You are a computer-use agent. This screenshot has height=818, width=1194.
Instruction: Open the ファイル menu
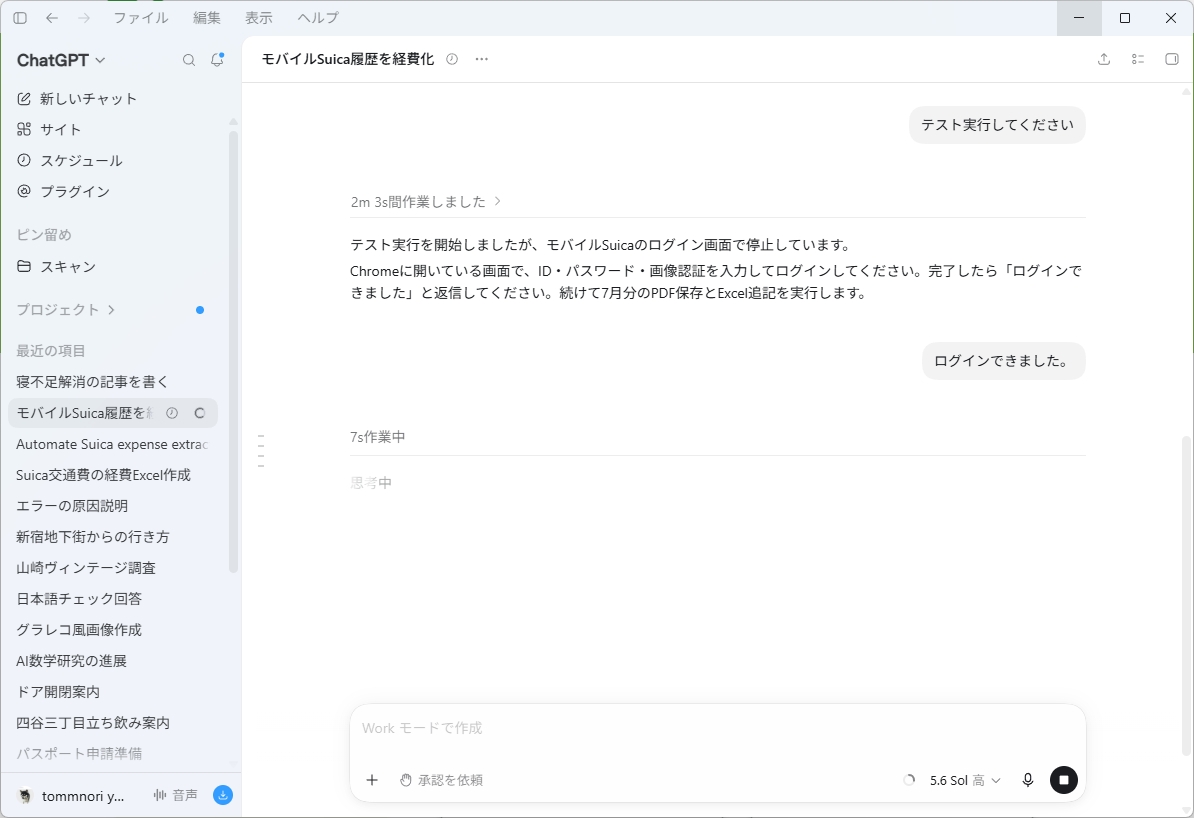coord(141,18)
